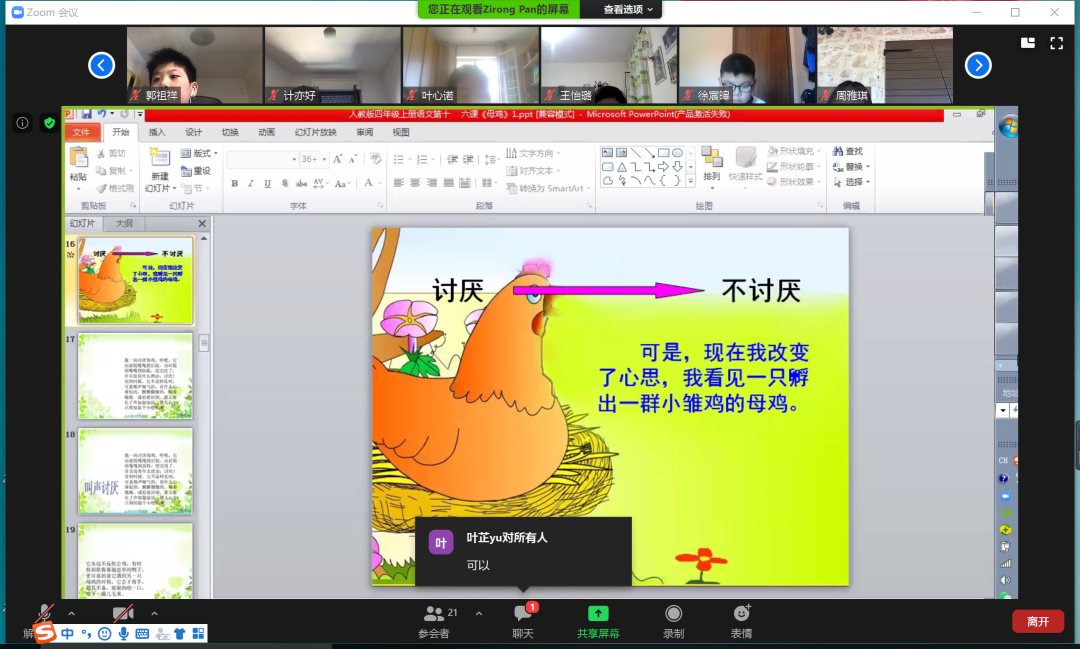This screenshot has width=1080, height=649.
Task: Open the 视图 ribbon tab
Action: pyautogui.click(x=401, y=132)
